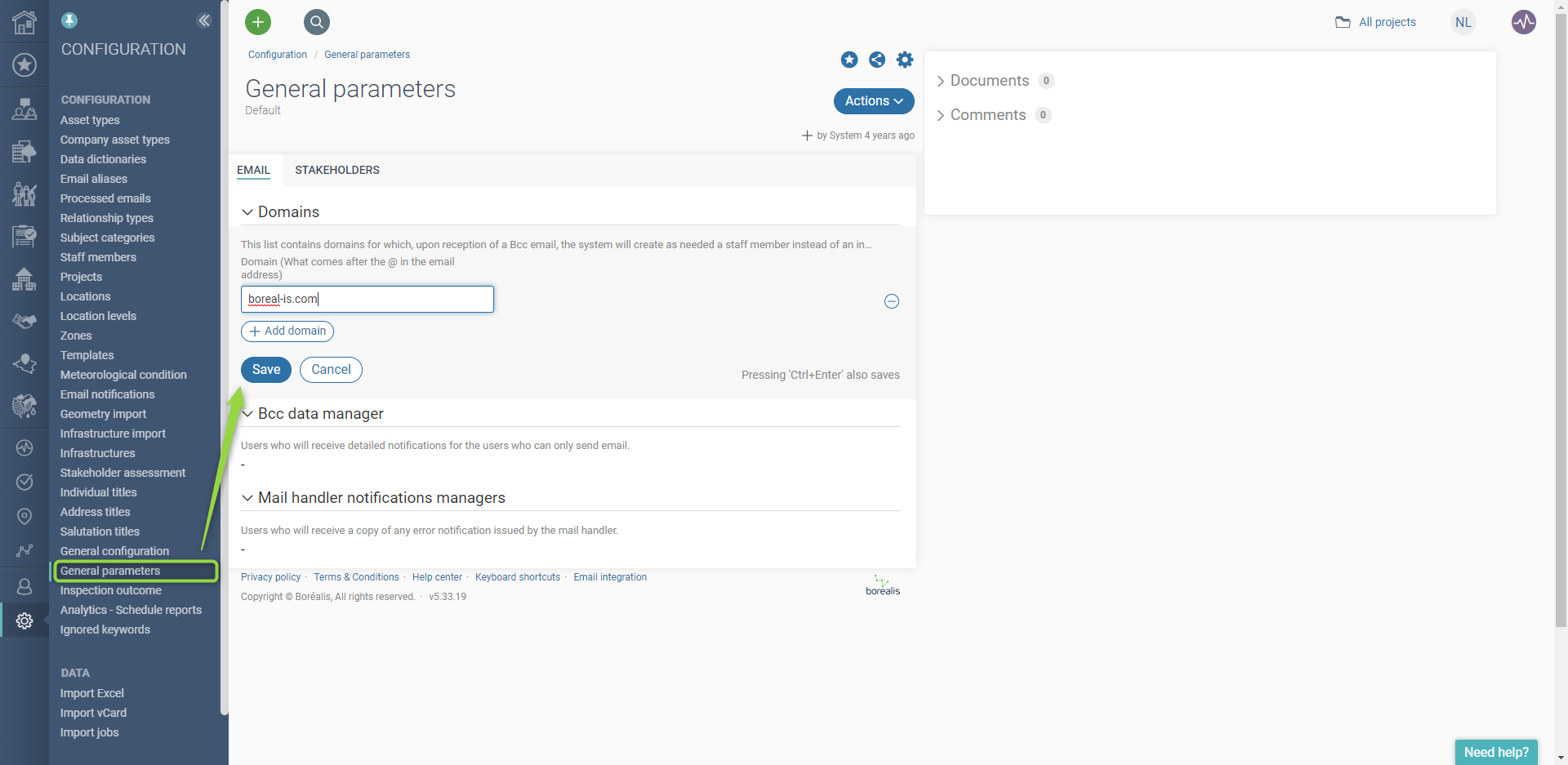
Task: Click the configuration gear in left rail
Action: point(24,621)
